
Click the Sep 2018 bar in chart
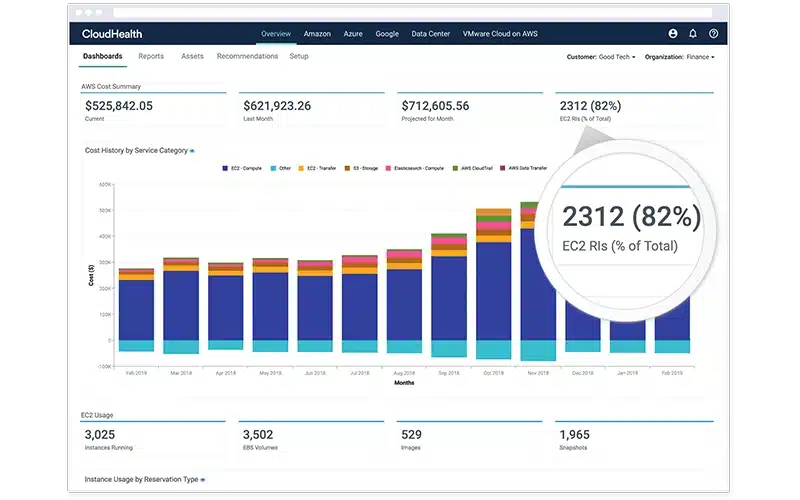point(449,295)
